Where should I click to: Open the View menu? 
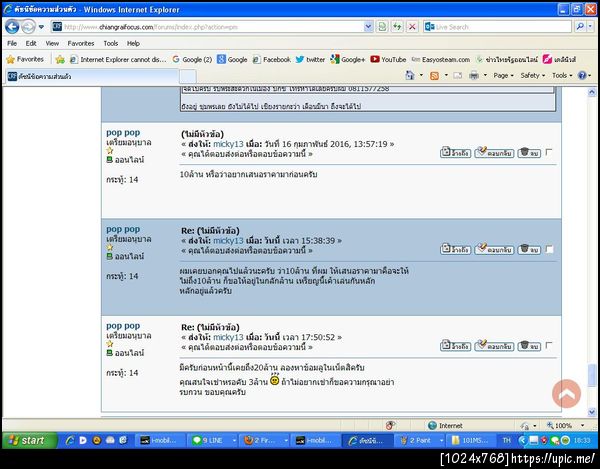click(x=52, y=43)
